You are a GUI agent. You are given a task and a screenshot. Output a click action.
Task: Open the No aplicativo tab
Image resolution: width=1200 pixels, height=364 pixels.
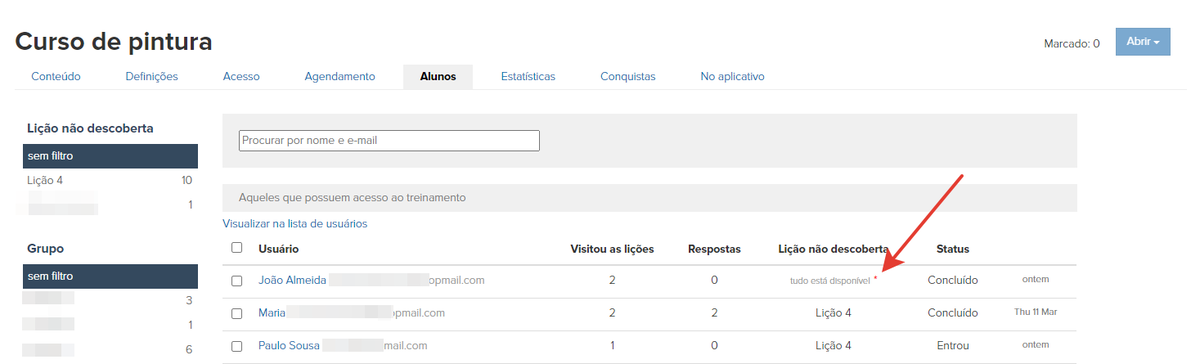pos(733,76)
